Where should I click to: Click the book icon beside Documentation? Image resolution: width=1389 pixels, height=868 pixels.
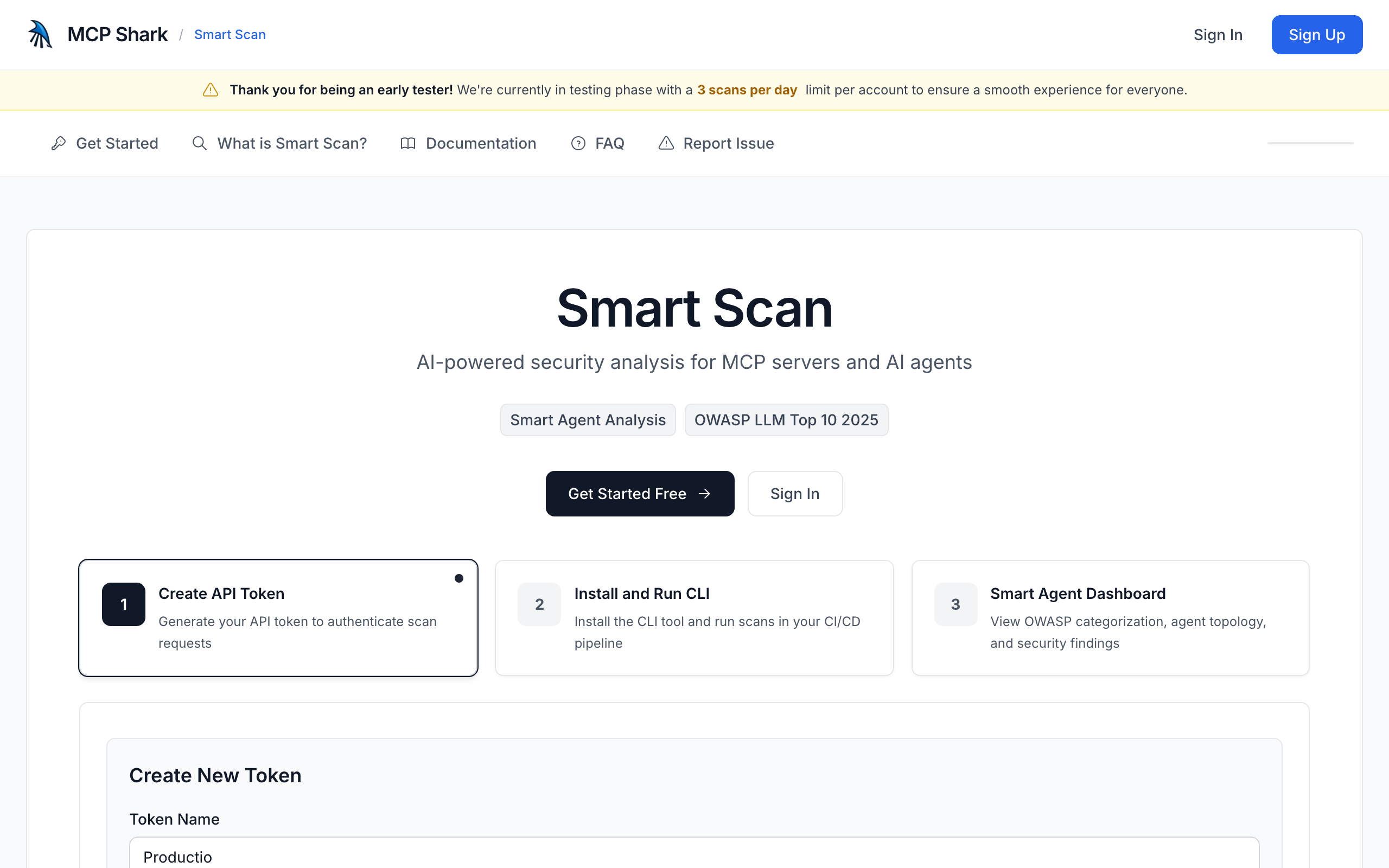coord(407,143)
